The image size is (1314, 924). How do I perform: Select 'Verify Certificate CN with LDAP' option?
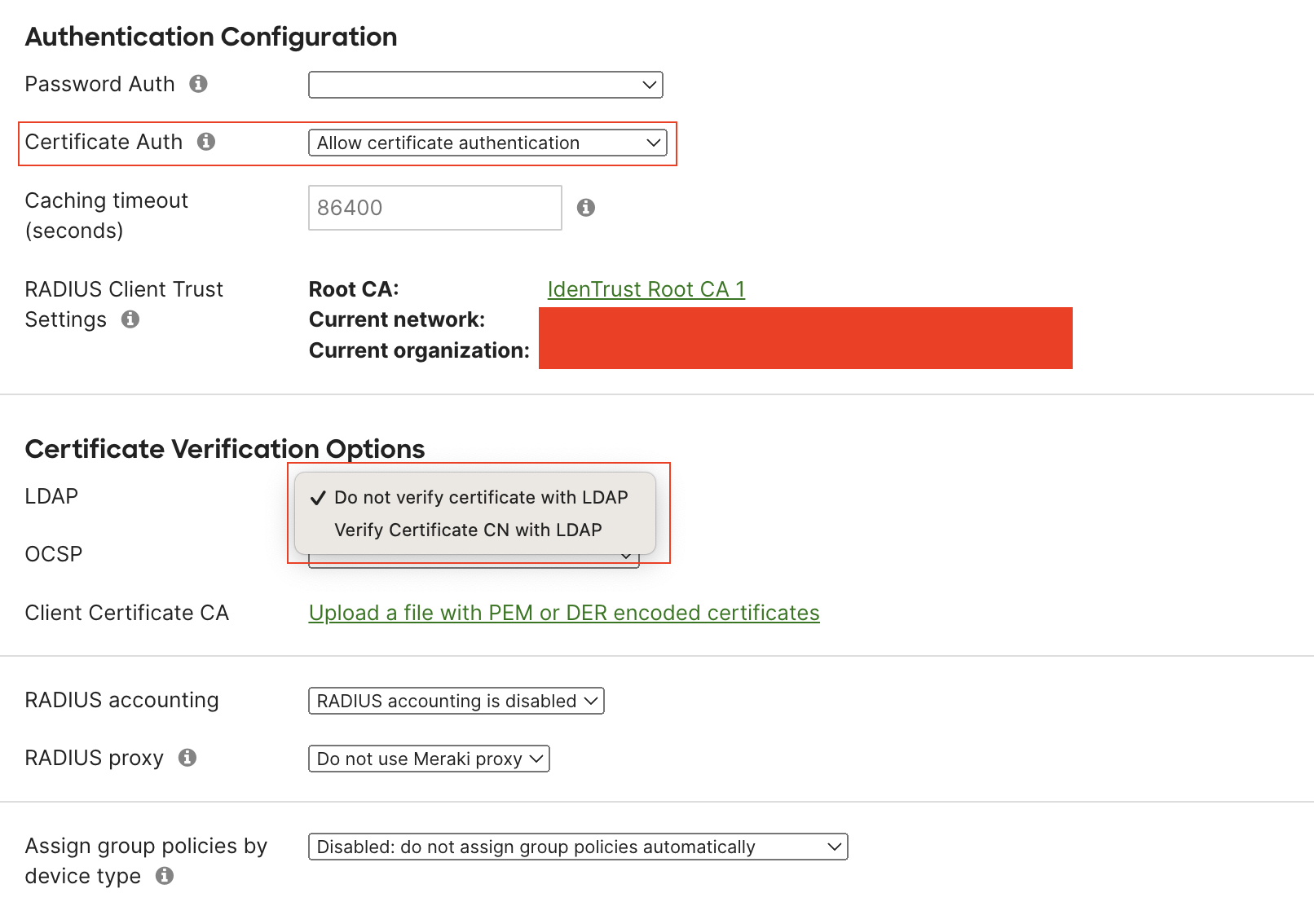468,530
